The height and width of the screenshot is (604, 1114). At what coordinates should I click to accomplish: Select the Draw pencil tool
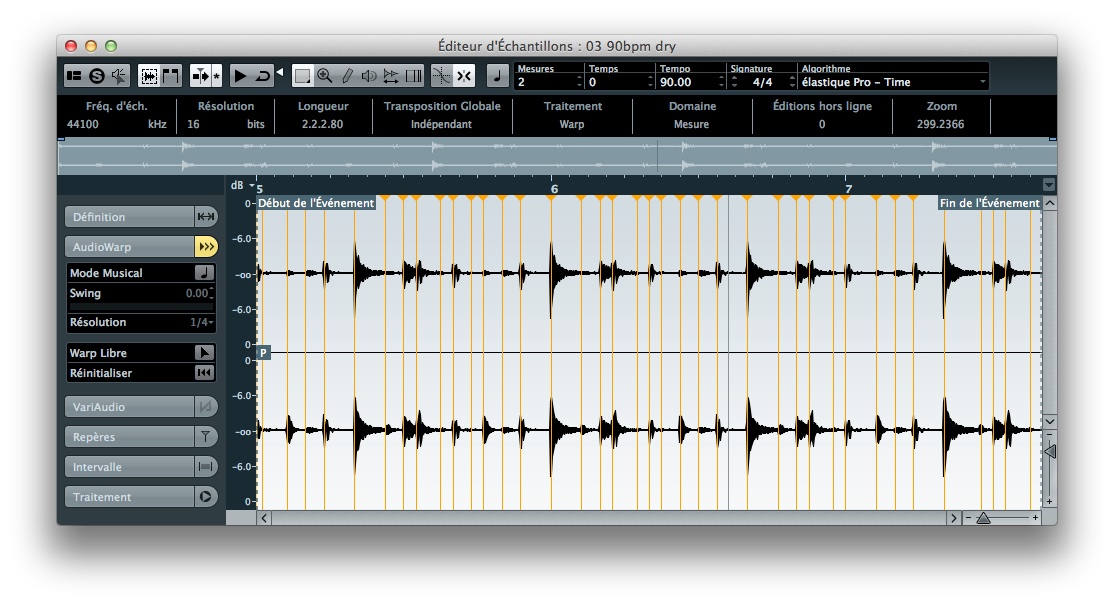click(347, 75)
